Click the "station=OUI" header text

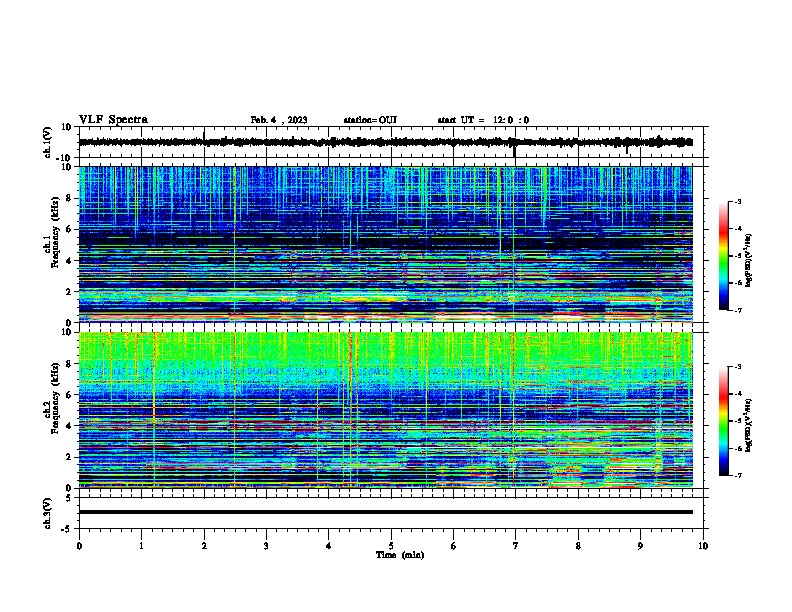370,120
